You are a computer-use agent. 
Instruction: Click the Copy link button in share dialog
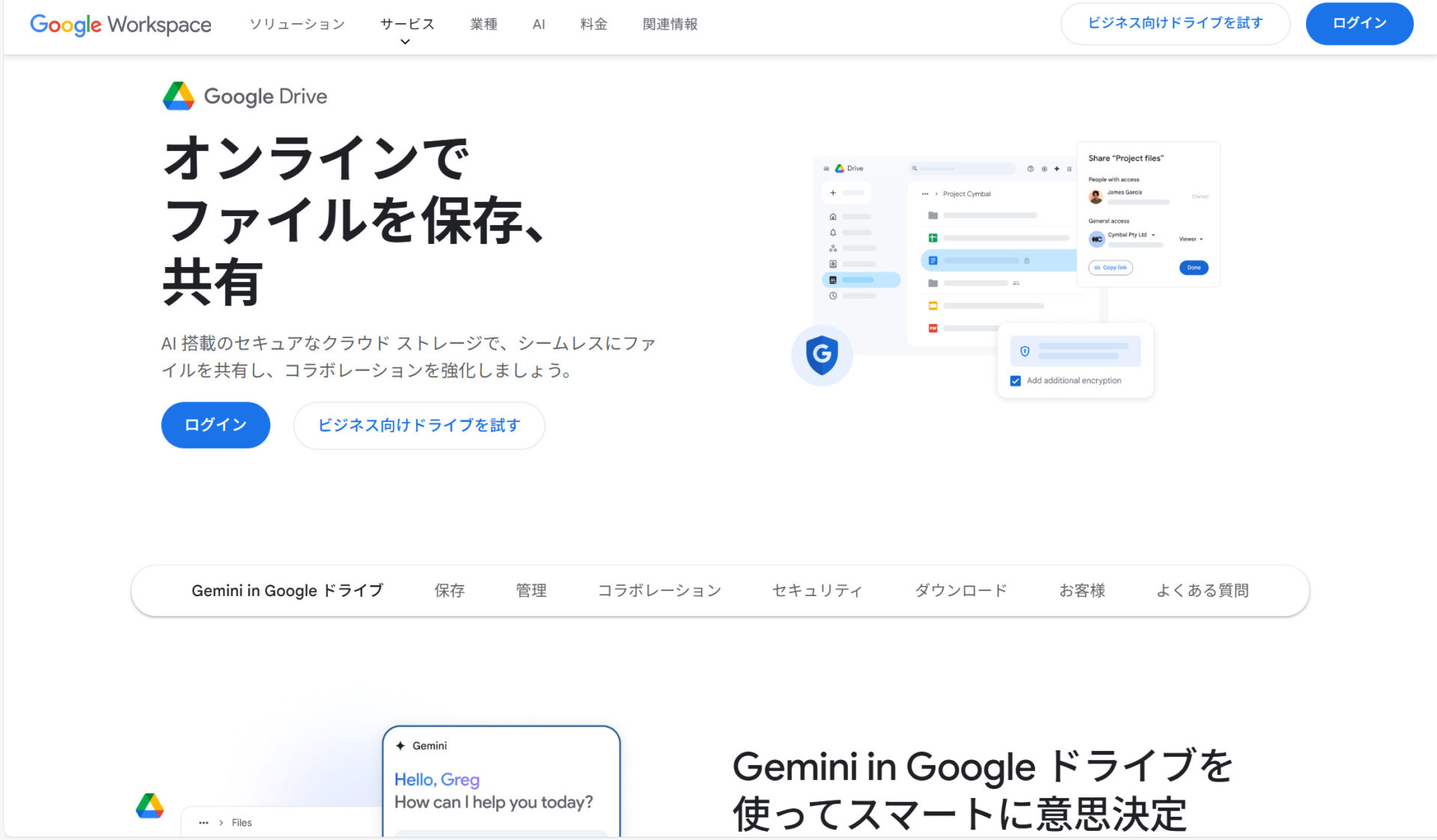tap(1110, 267)
